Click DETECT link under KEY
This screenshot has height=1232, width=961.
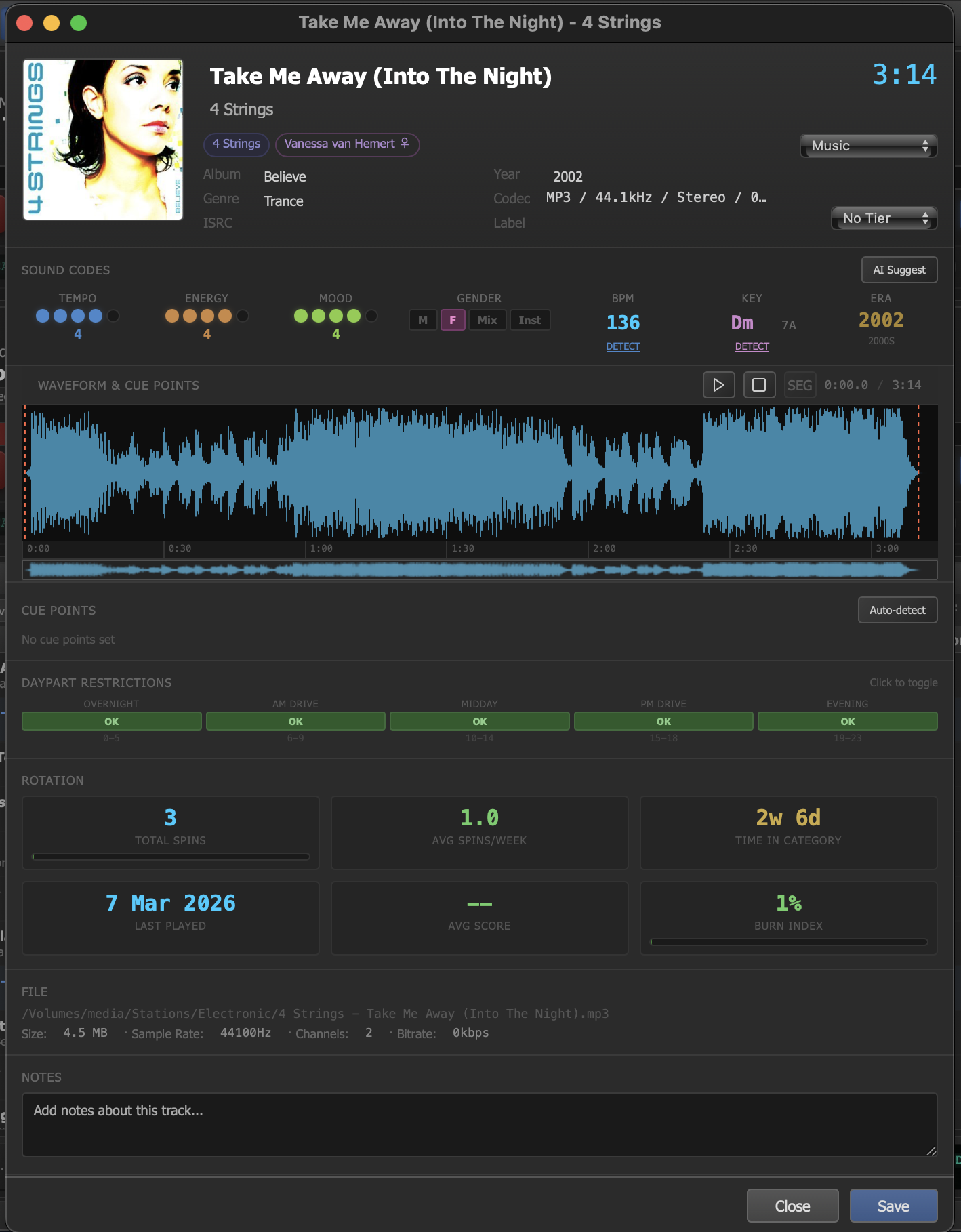[x=752, y=346]
